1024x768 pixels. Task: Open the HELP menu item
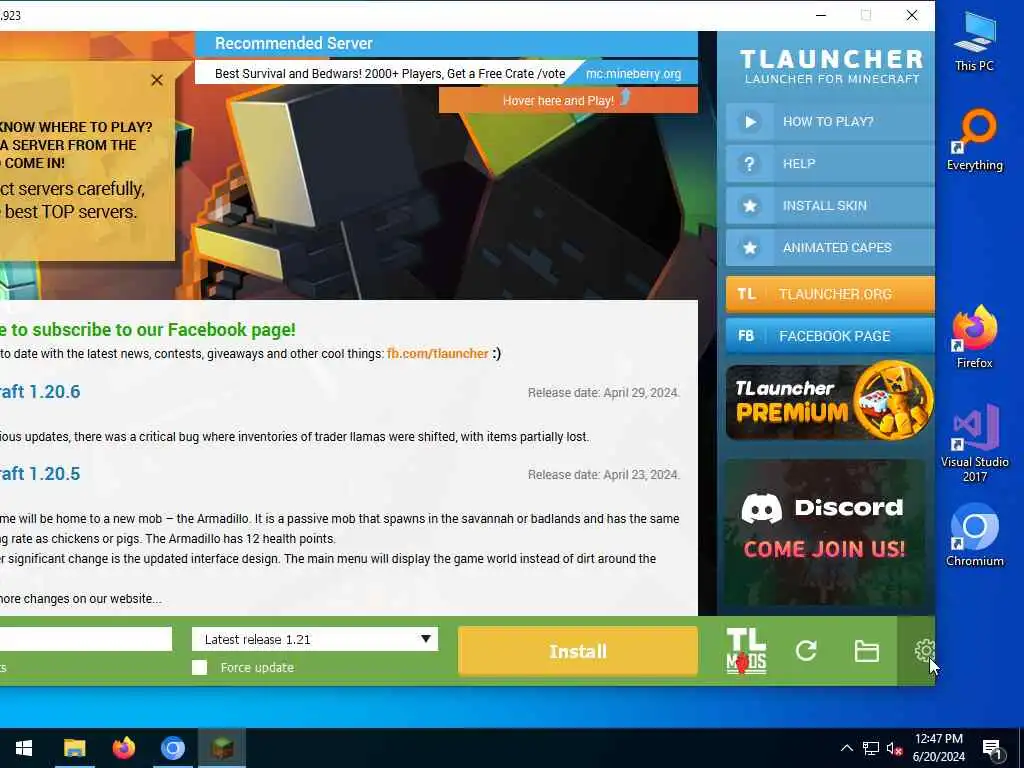click(x=830, y=163)
